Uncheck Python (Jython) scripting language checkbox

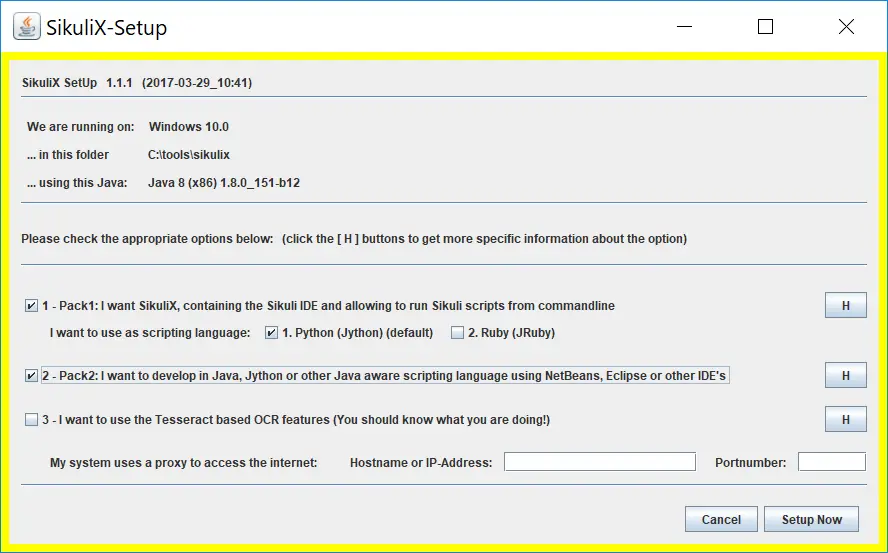tap(271, 333)
